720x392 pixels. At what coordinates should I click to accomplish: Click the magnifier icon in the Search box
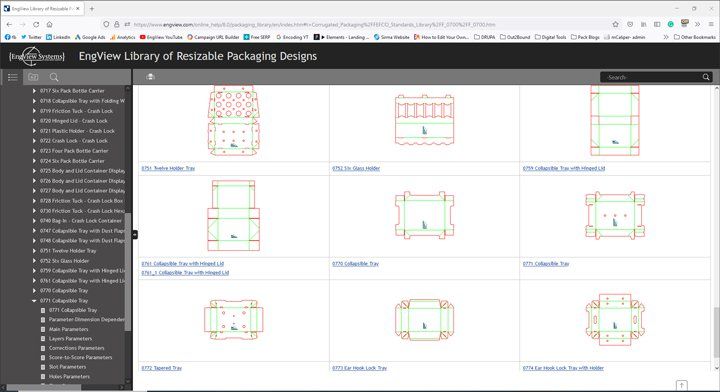click(x=706, y=77)
